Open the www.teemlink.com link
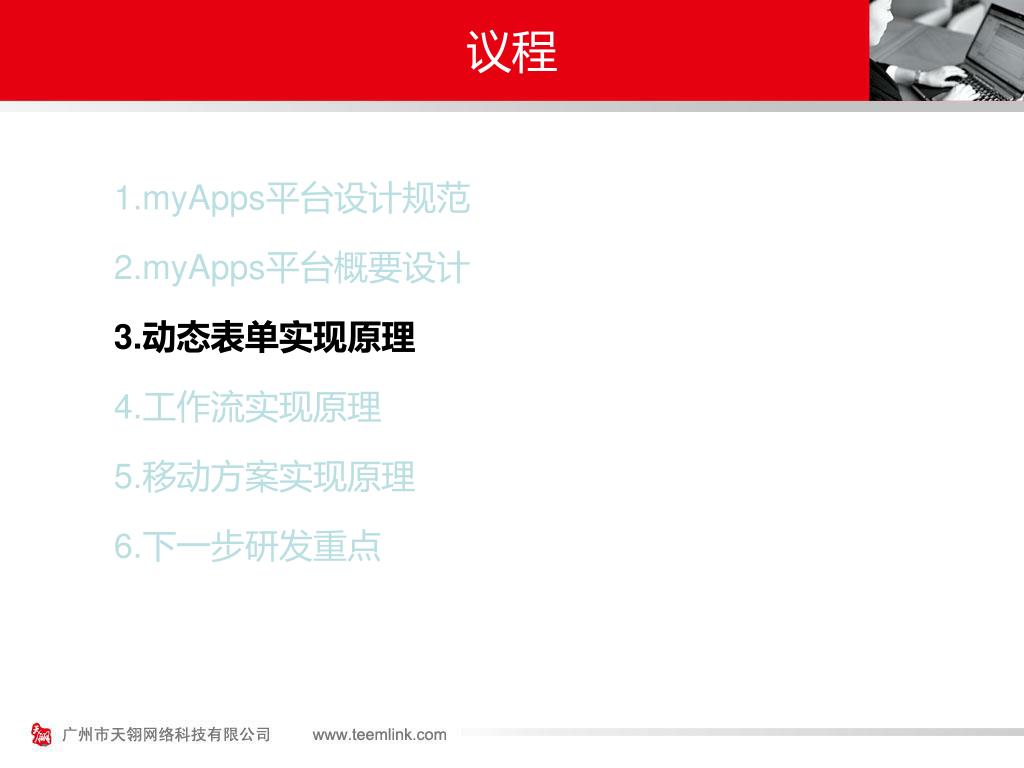Screen dimensions: 1024x768 tap(379, 735)
